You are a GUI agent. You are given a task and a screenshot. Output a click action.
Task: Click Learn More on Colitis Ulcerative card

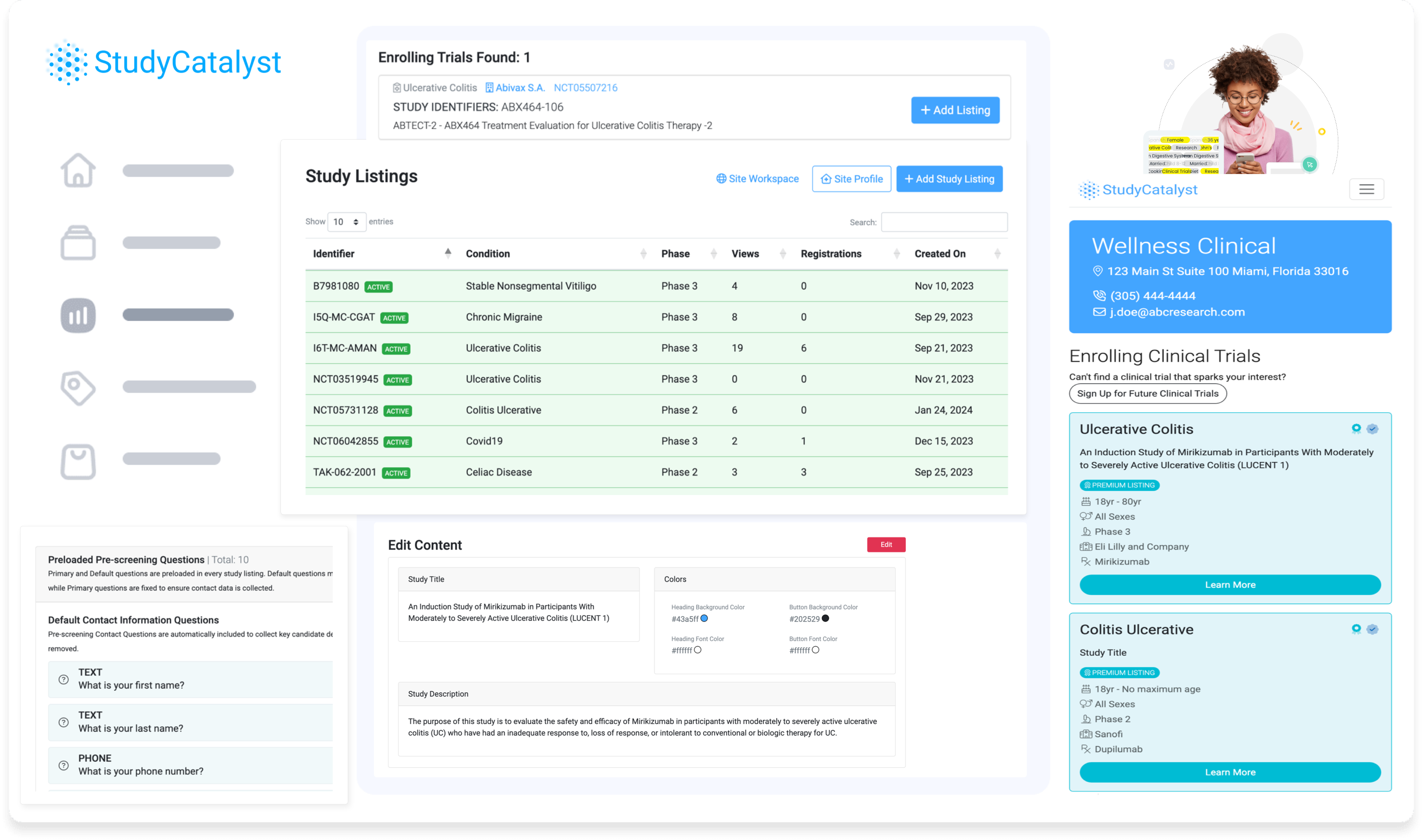[x=1229, y=772]
